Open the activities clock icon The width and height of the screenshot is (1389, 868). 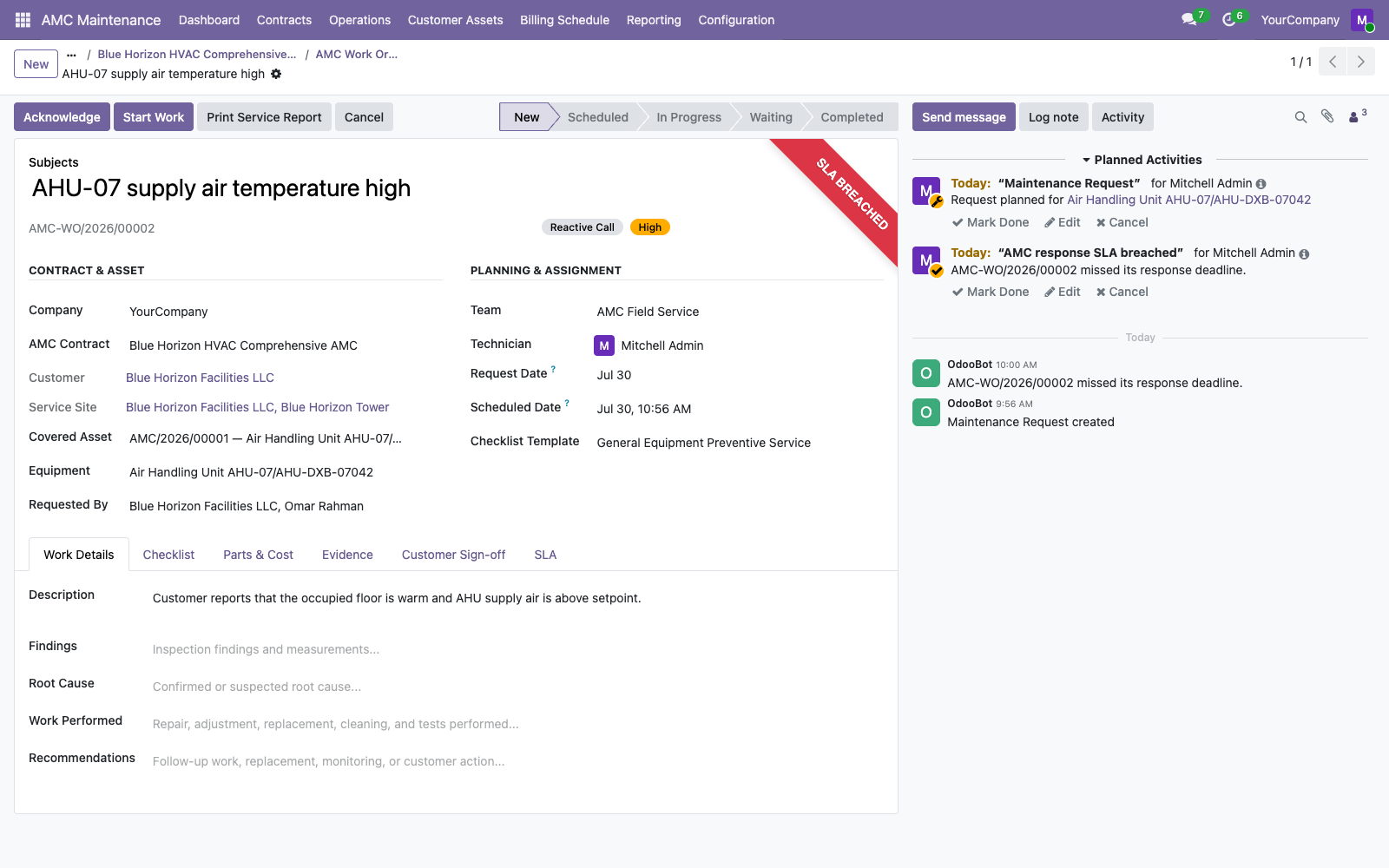(1229, 20)
